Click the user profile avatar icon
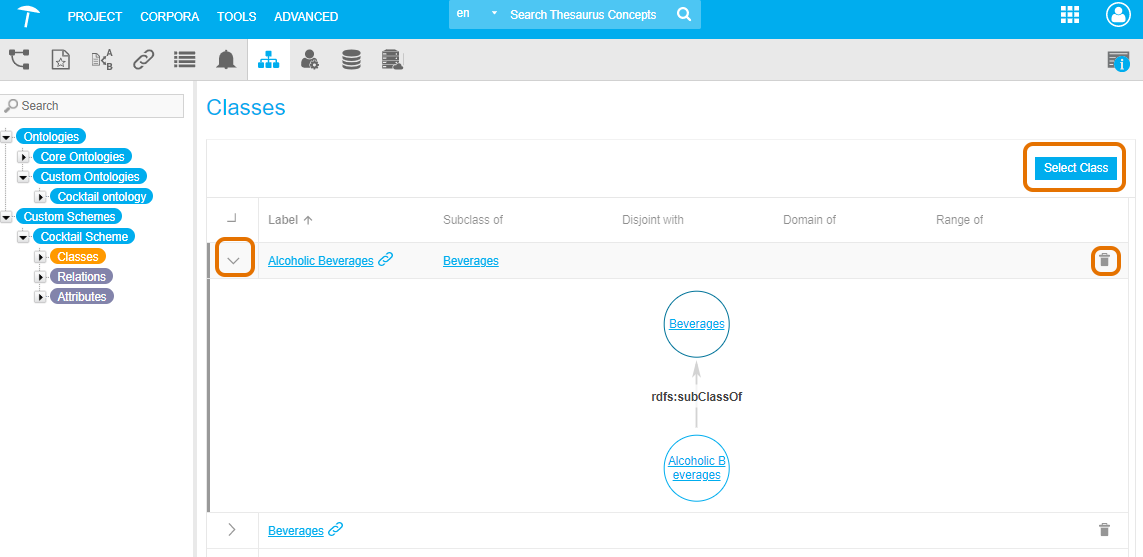Viewport: 1143px width, 557px height. click(1117, 15)
